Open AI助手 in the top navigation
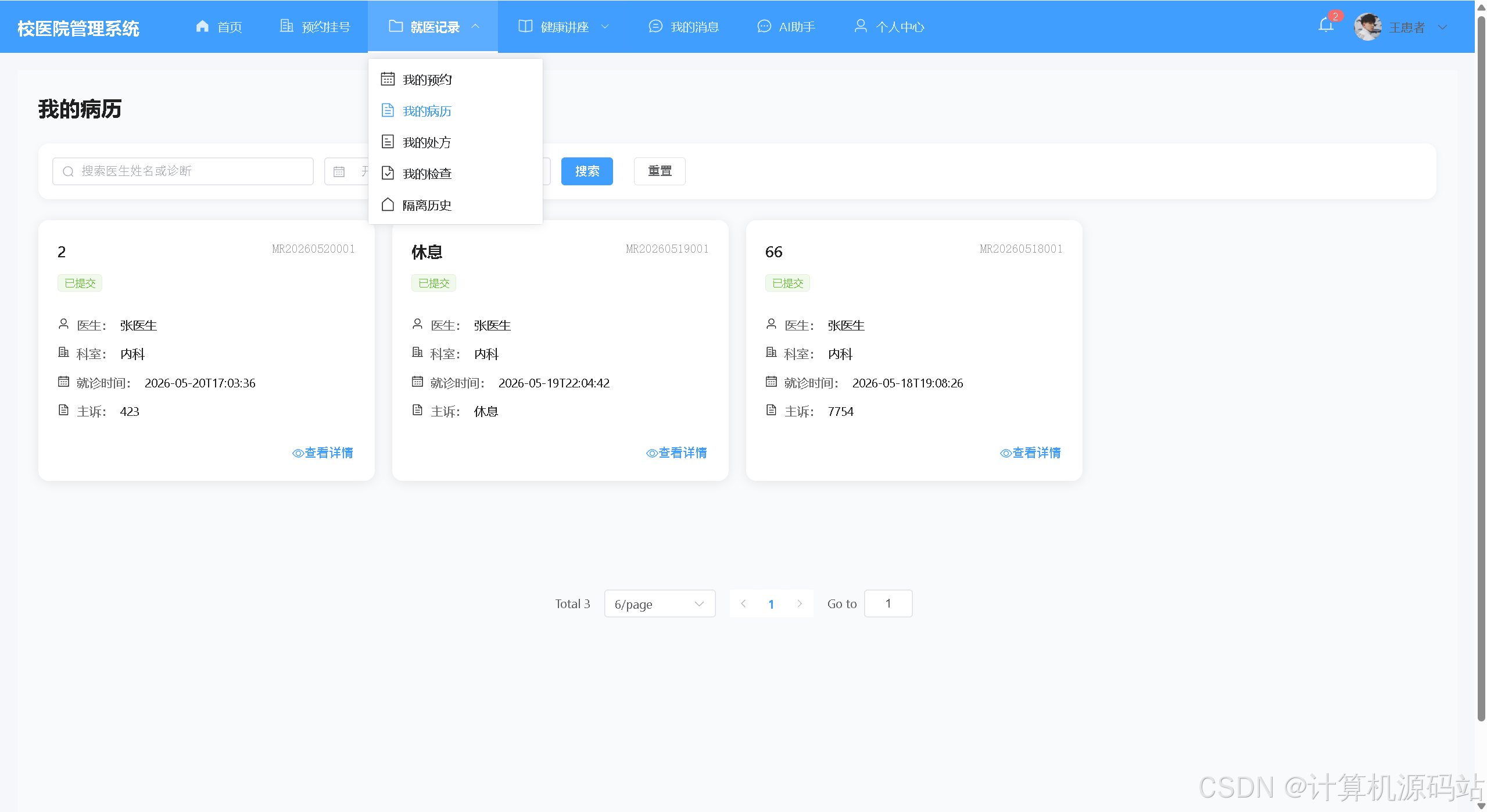Screen dimensions: 1487x812 click(x=786, y=27)
